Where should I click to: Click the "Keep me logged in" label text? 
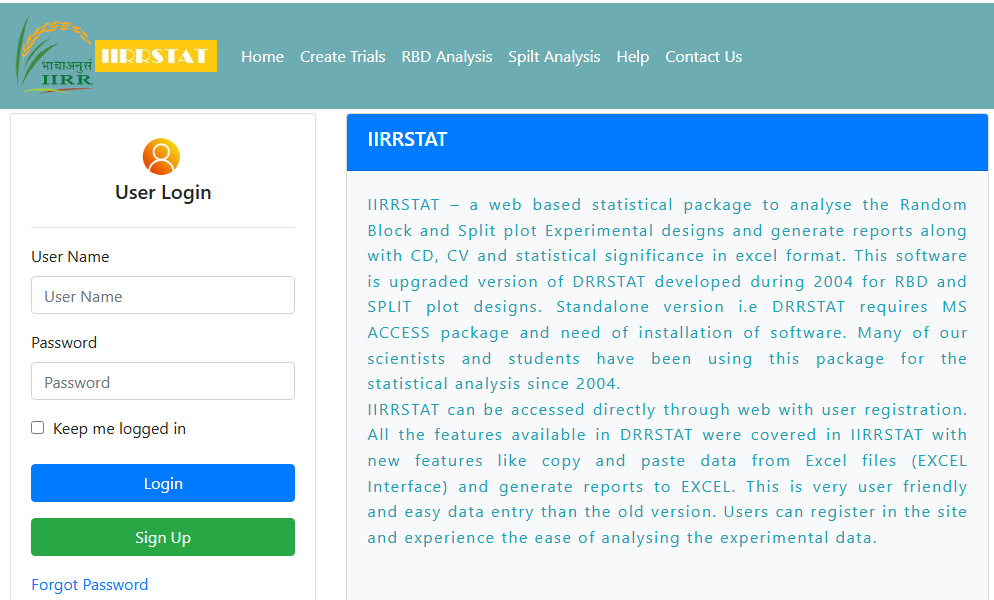point(119,429)
